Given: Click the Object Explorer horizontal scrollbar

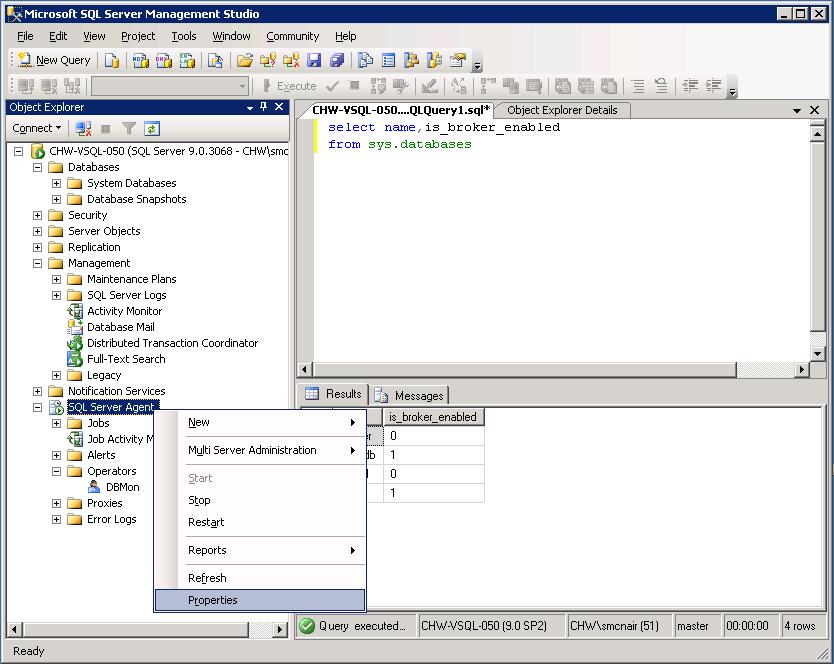Looking at the screenshot, I should (x=137, y=629).
